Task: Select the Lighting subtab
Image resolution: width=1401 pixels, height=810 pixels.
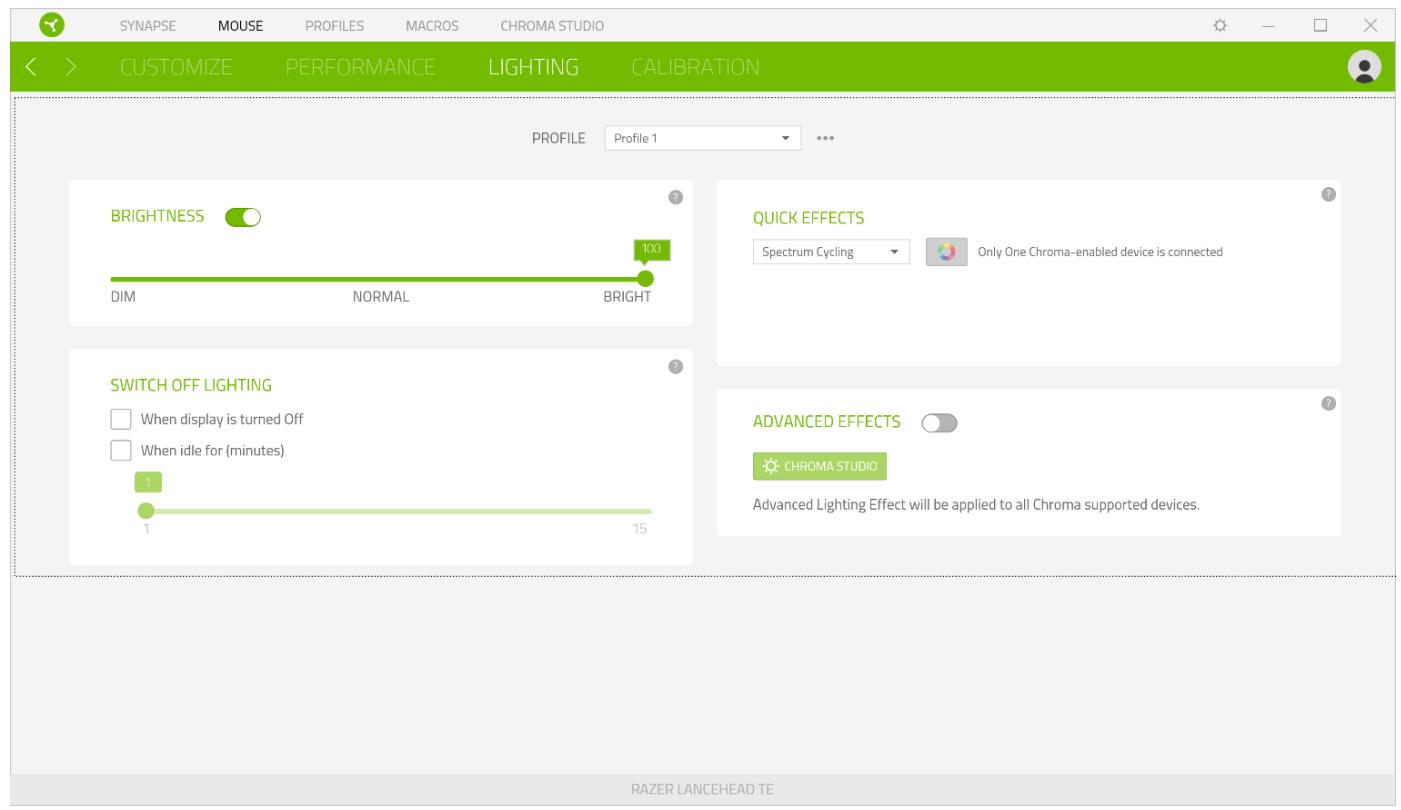Action: (534, 68)
